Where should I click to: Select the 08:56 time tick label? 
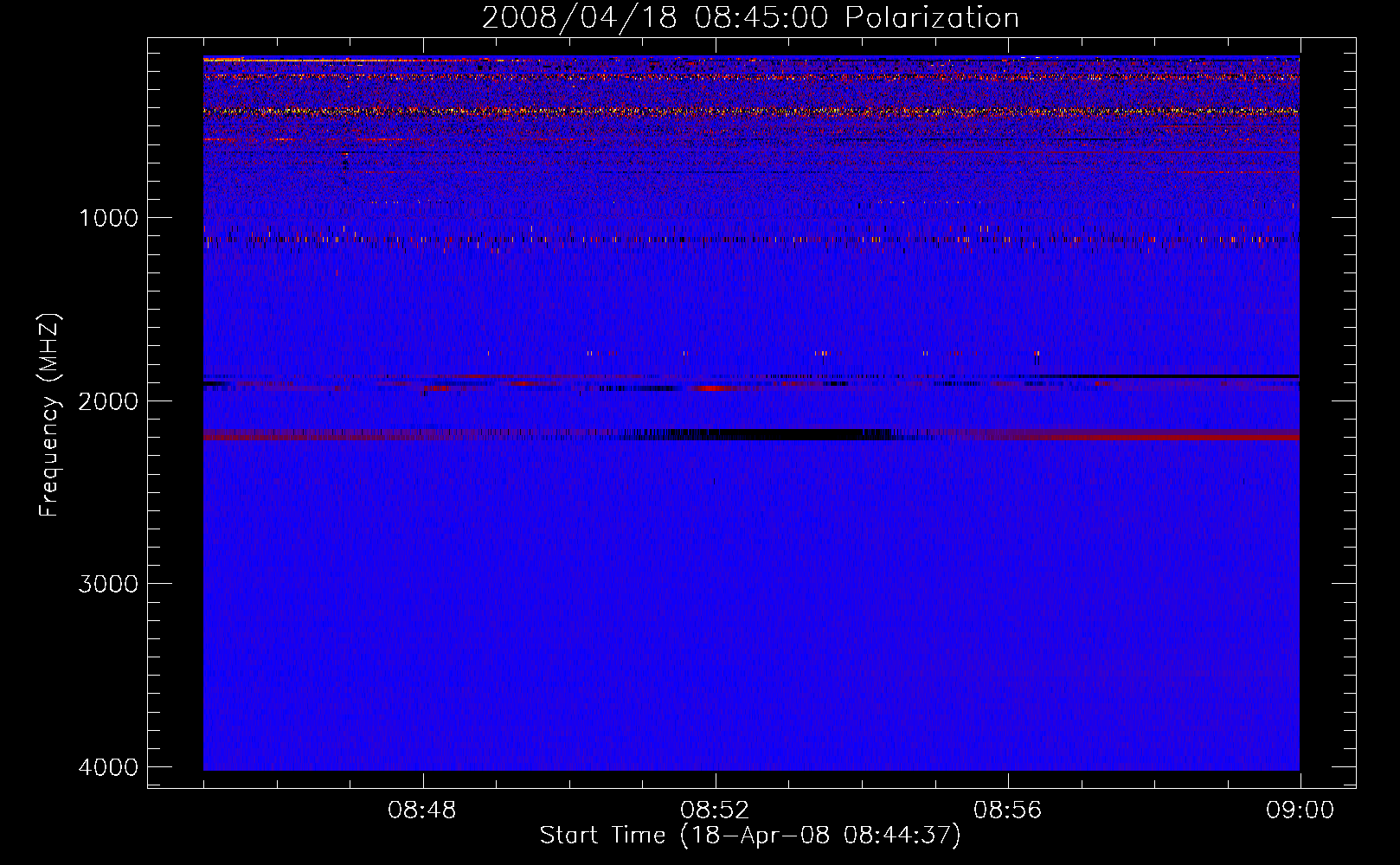(x=1007, y=811)
